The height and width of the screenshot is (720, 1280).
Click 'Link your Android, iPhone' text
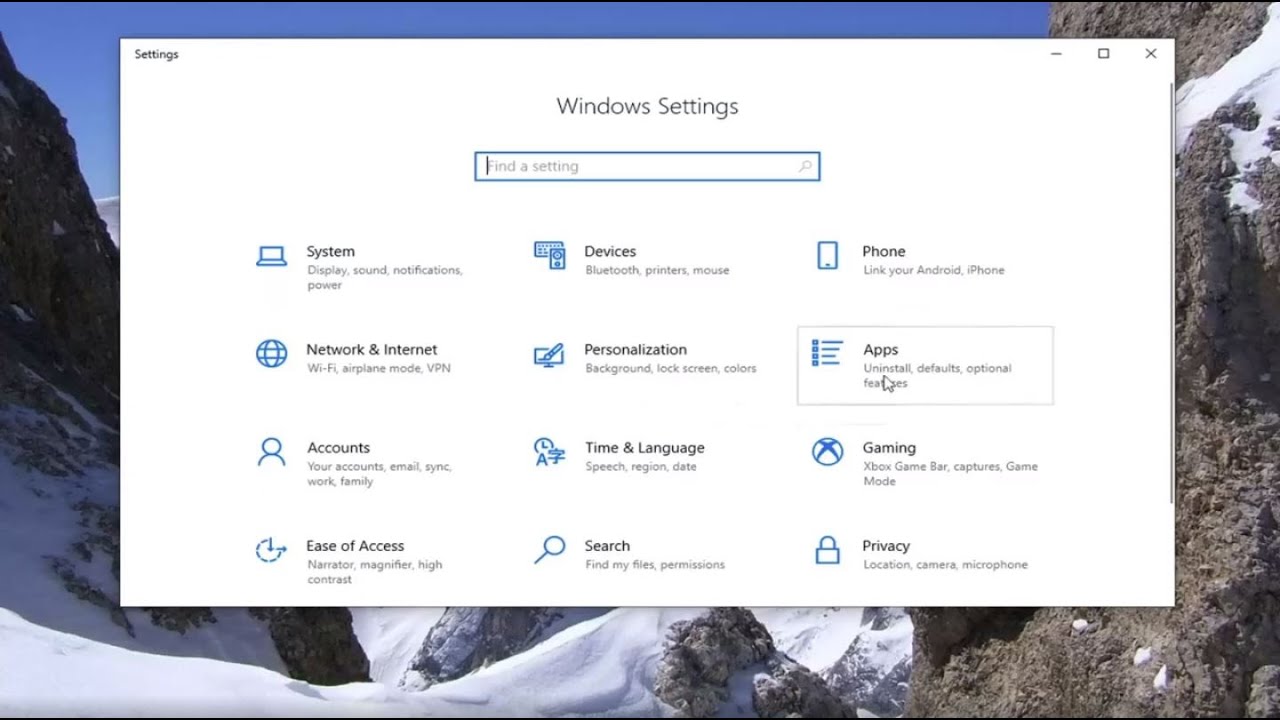[934, 270]
